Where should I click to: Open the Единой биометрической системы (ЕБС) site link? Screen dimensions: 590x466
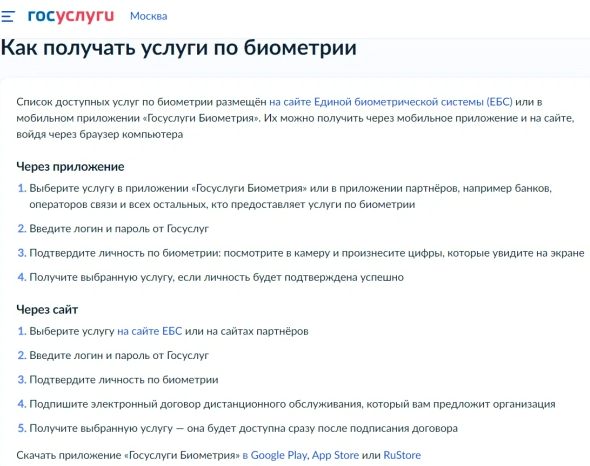(x=391, y=102)
